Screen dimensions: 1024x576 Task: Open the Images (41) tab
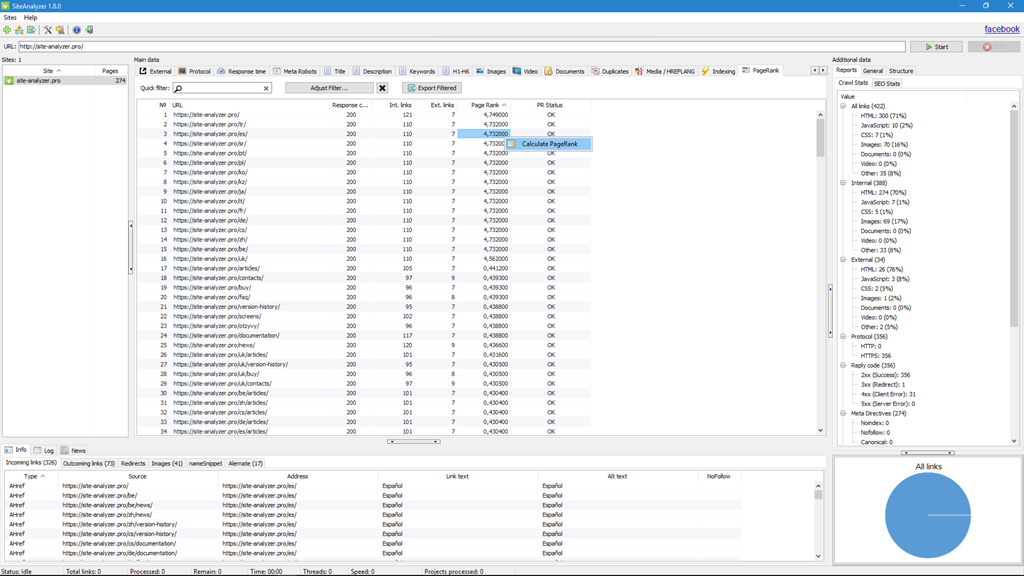pos(167,464)
